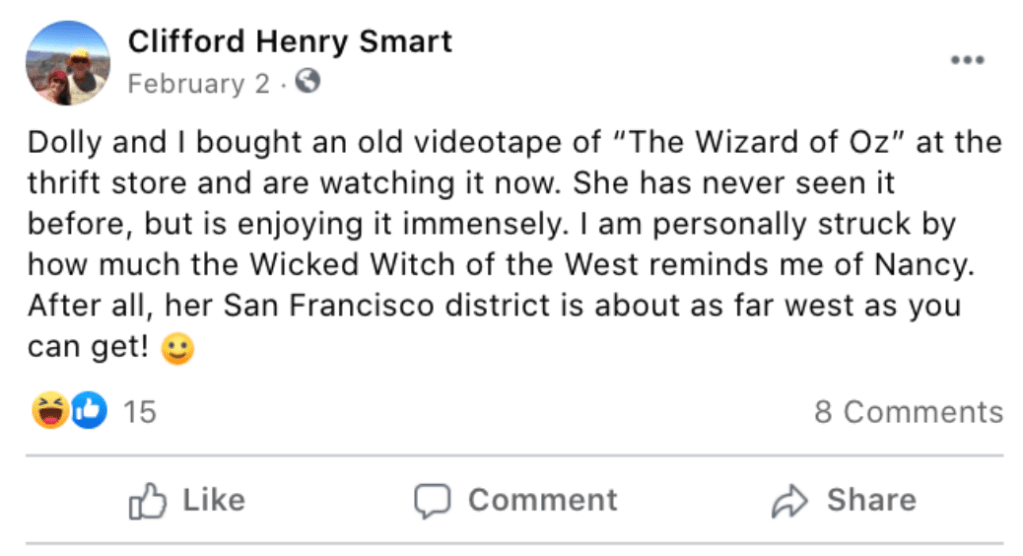
Task: Click the Share arrow icon
Action: click(x=789, y=500)
